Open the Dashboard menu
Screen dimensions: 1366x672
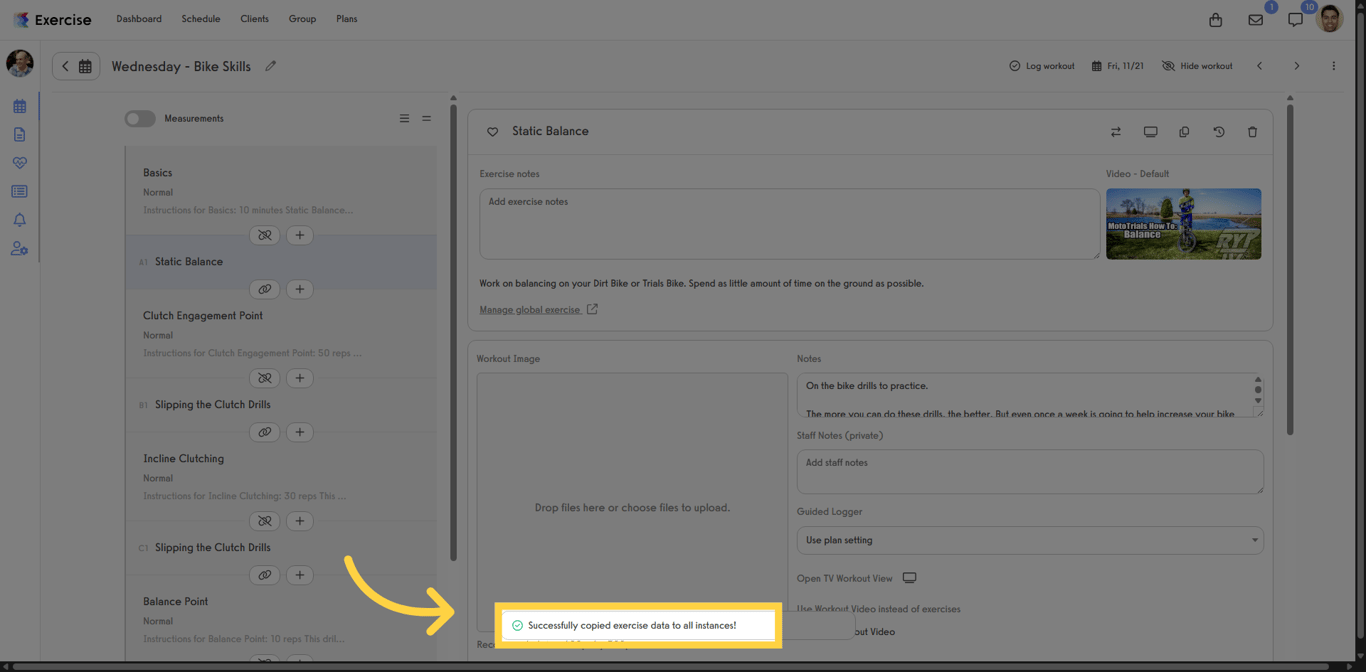point(139,19)
